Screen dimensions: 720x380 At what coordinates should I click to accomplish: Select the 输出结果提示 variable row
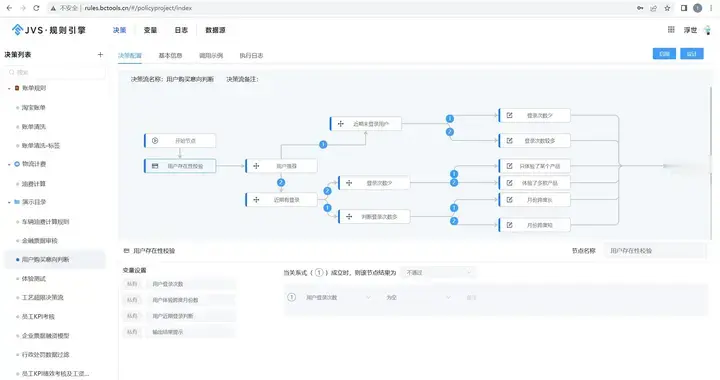click(179, 332)
